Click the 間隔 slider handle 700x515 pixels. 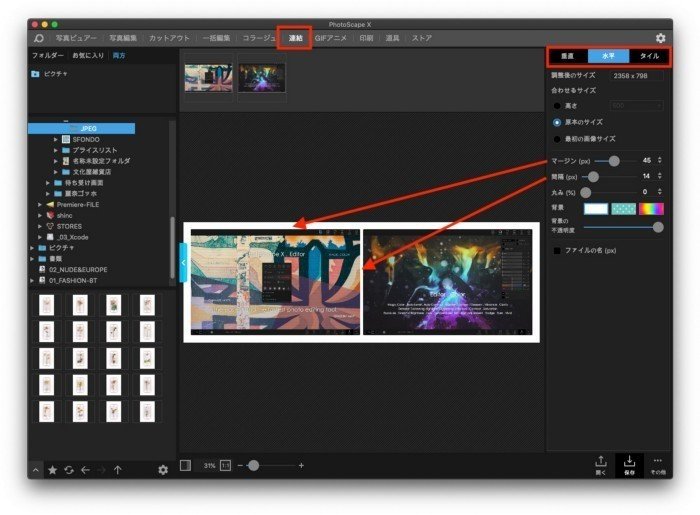tap(593, 177)
